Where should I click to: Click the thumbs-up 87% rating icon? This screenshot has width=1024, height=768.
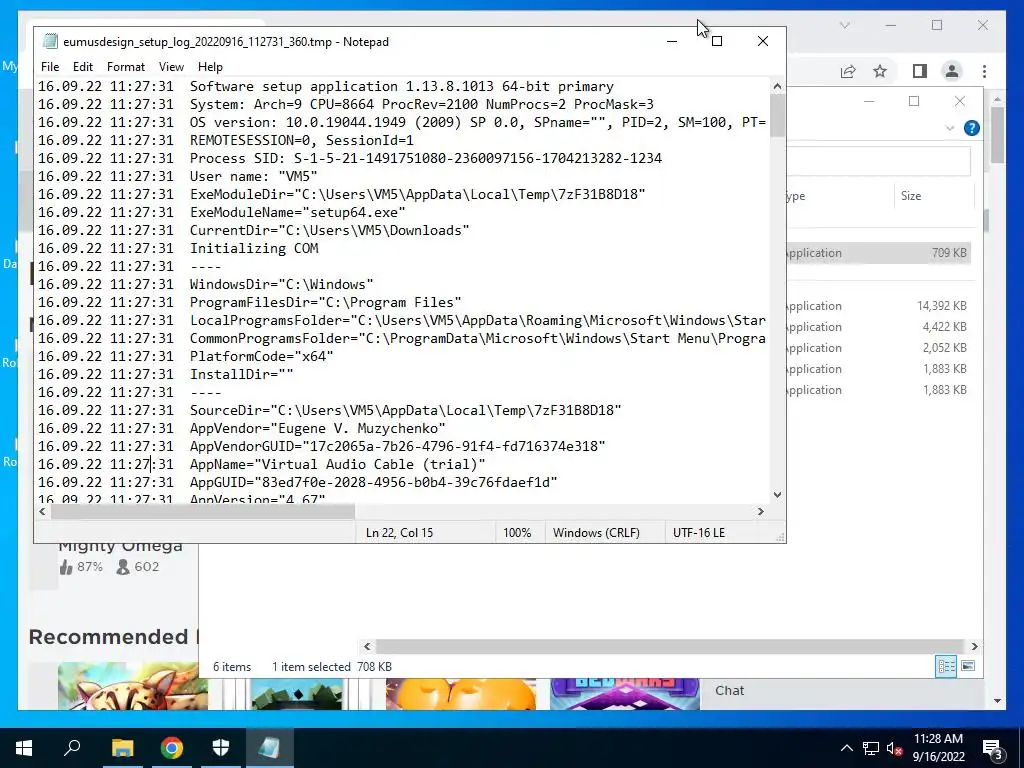tap(66, 567)
